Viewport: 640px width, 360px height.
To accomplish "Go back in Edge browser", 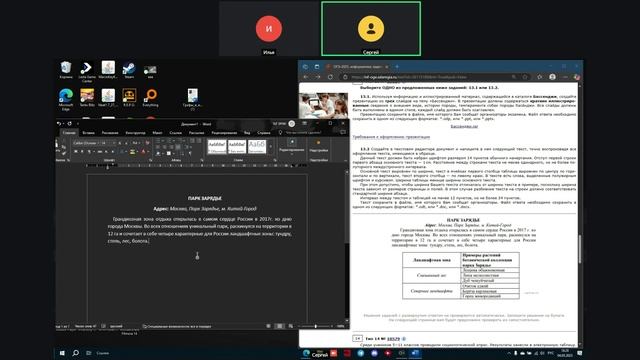I will coord(306,77).
